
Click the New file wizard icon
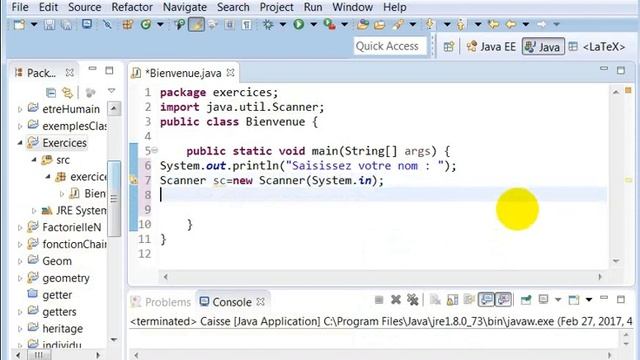pos(19,25)
